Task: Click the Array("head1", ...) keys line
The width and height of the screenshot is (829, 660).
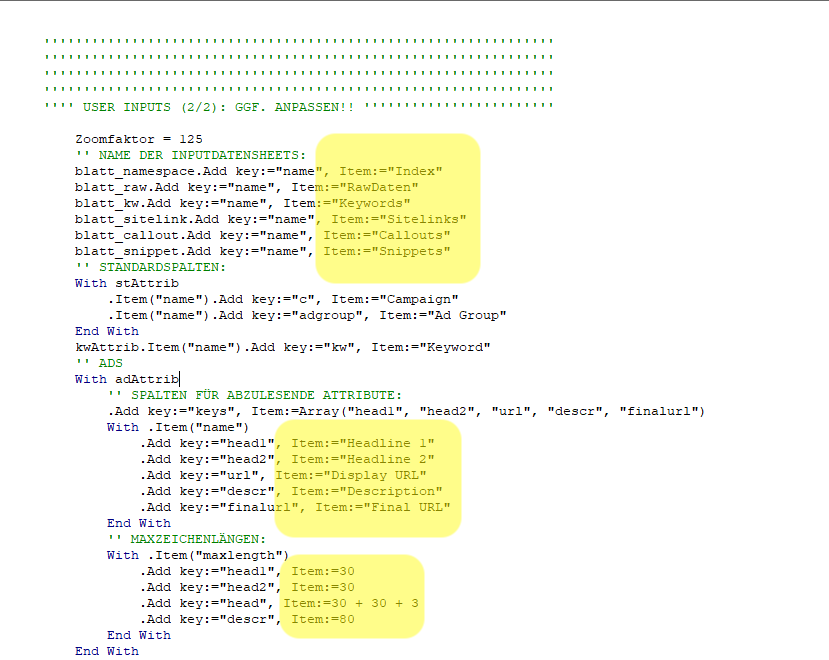Action: 405,411
